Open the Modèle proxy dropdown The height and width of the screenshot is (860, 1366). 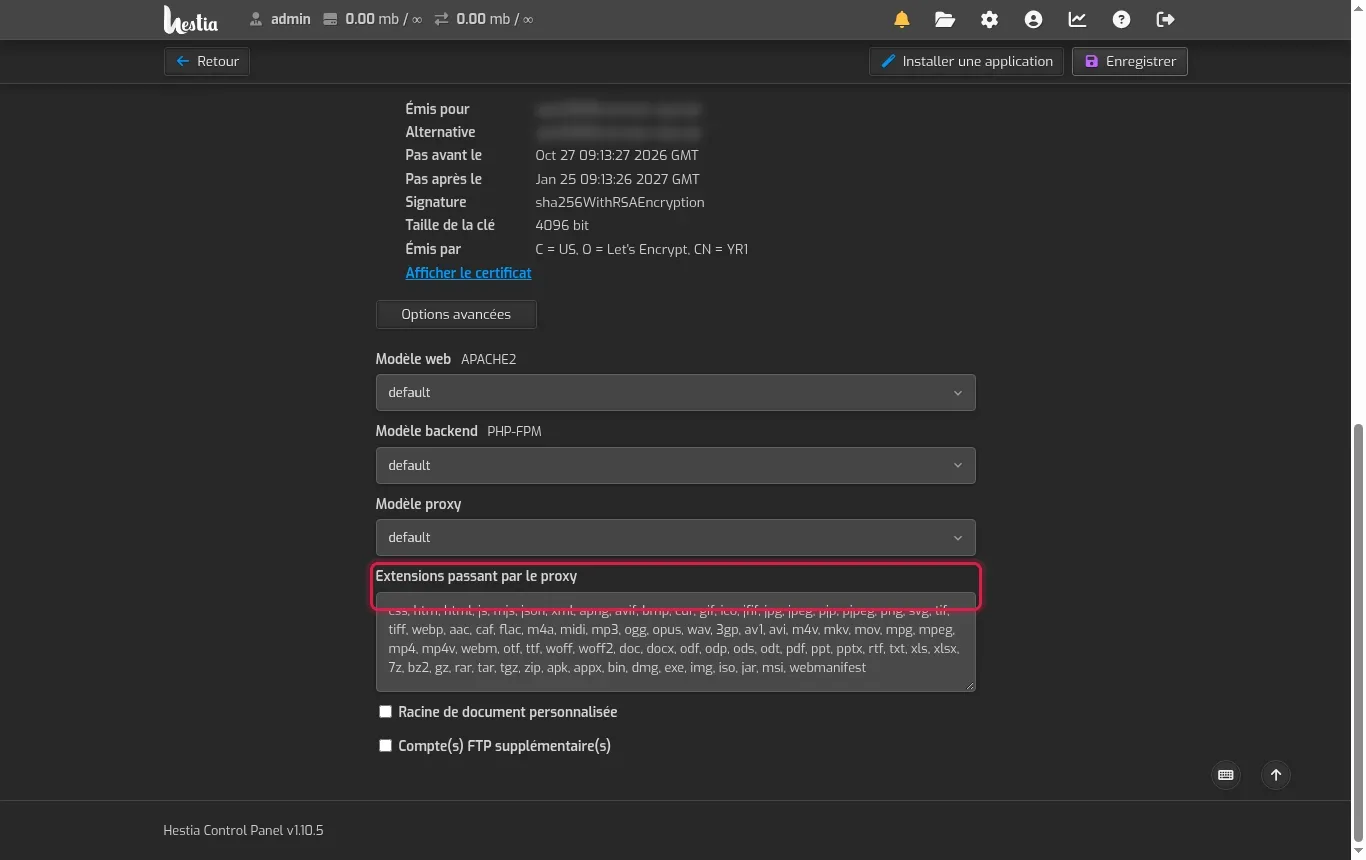coord(675,538)
